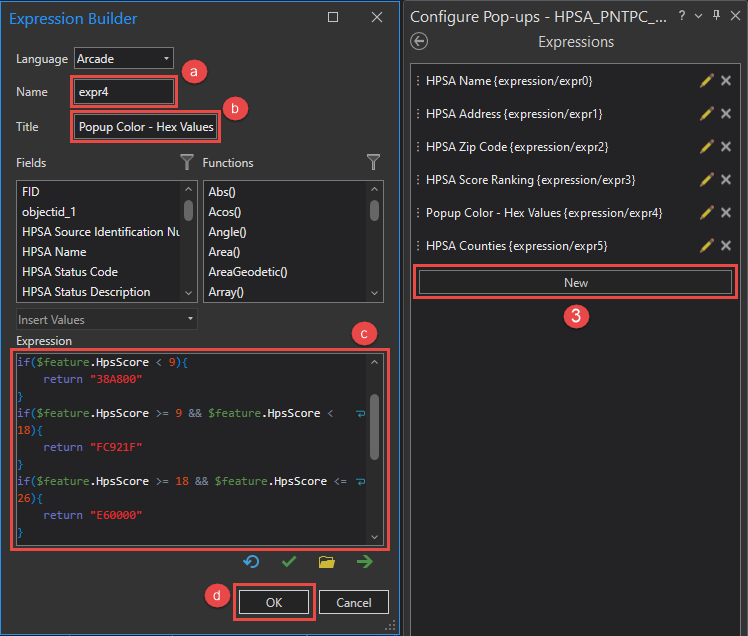Verify the expression with the green checkmark

[x=289, y=562]
